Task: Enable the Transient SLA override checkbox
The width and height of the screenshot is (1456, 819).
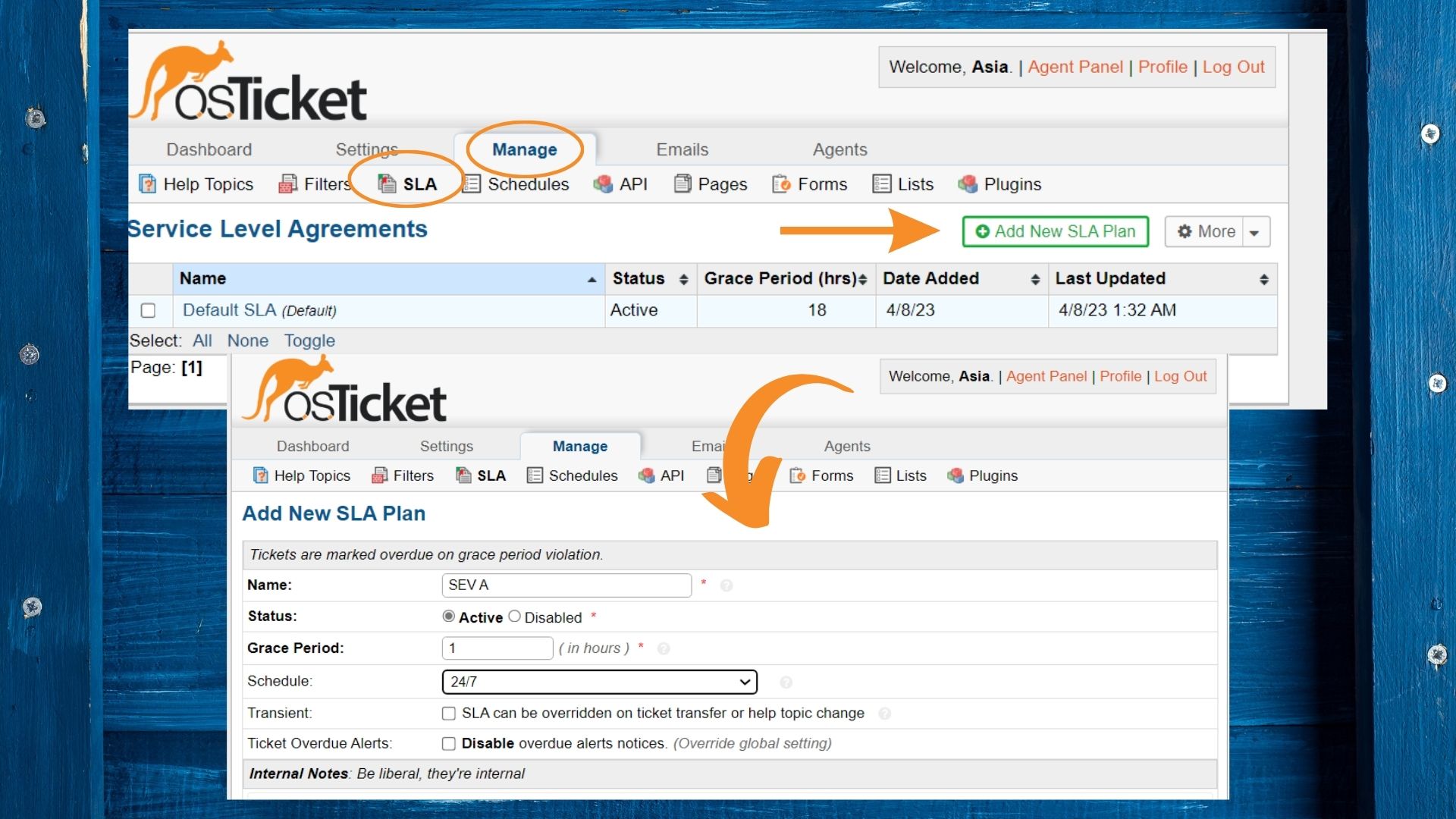Action: coord(449,714)
